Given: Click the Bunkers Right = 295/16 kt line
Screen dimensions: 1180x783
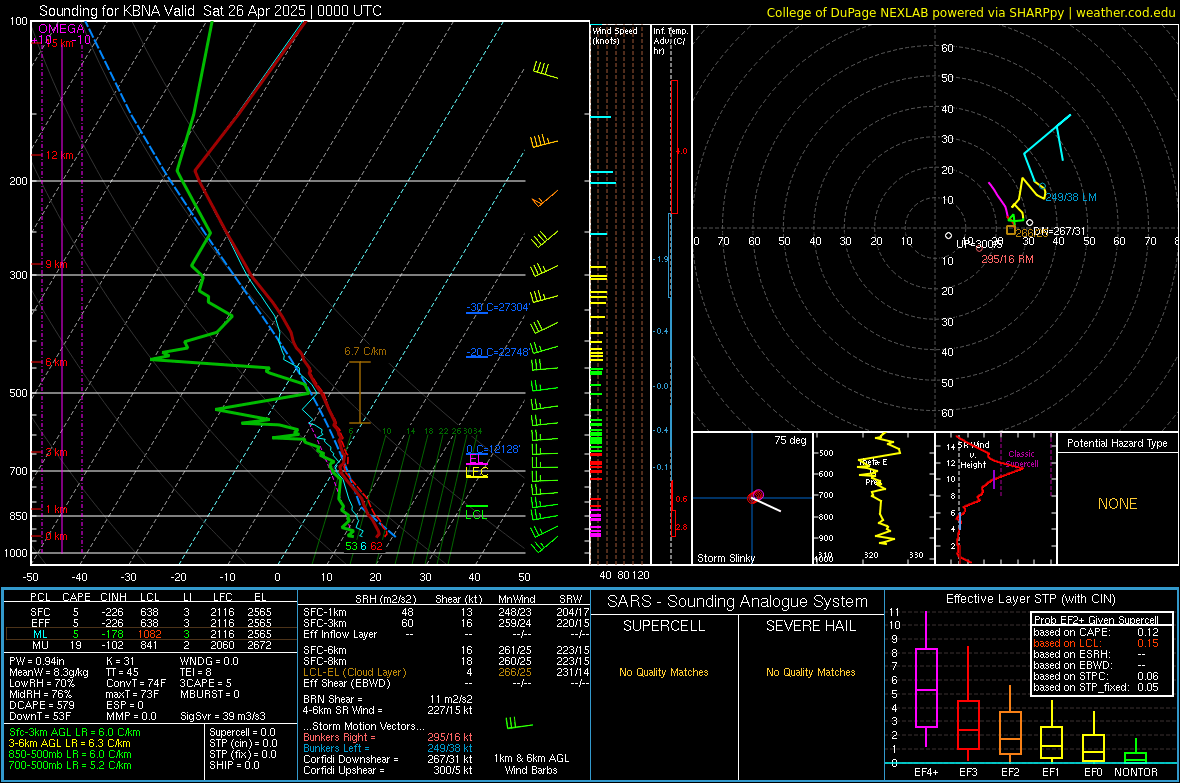Looking at the screenshot, I should 388,737.
